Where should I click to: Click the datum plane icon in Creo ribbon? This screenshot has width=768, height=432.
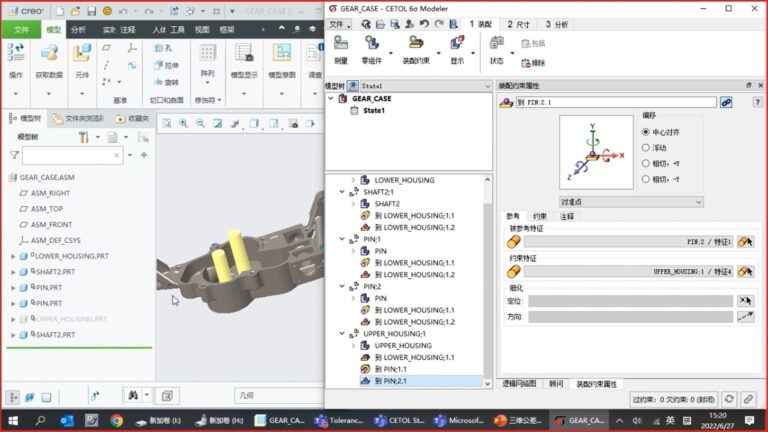click(x=106, y=48)
